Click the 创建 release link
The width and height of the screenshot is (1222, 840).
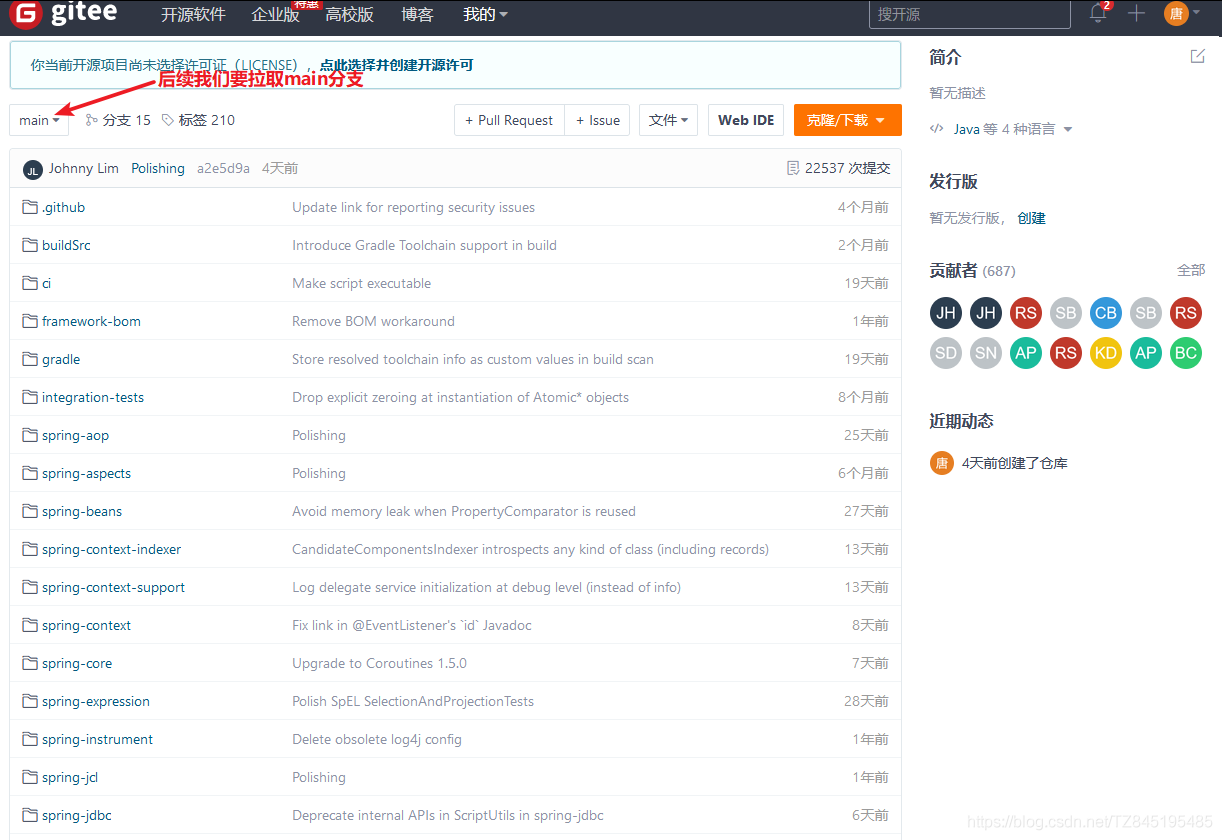coord(1031,217)
